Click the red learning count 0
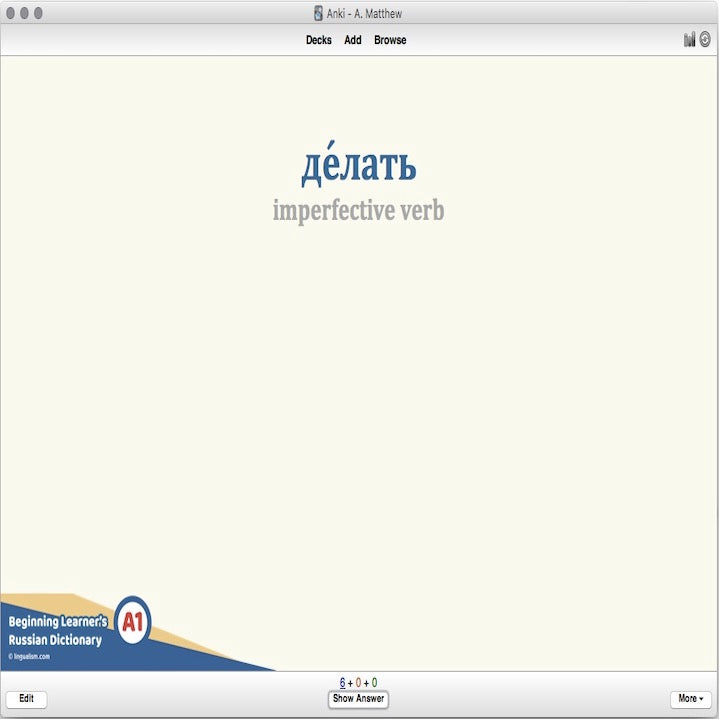The height and width of the screenshot is (719, 719). click(x=359, y=682)
